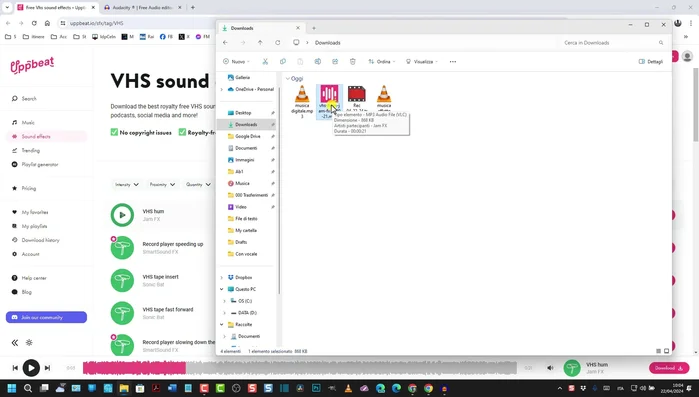The image size is (699, 397).
Task: Switch to Free VHS sound effects browser tab
Action: (x=56, y=8)
